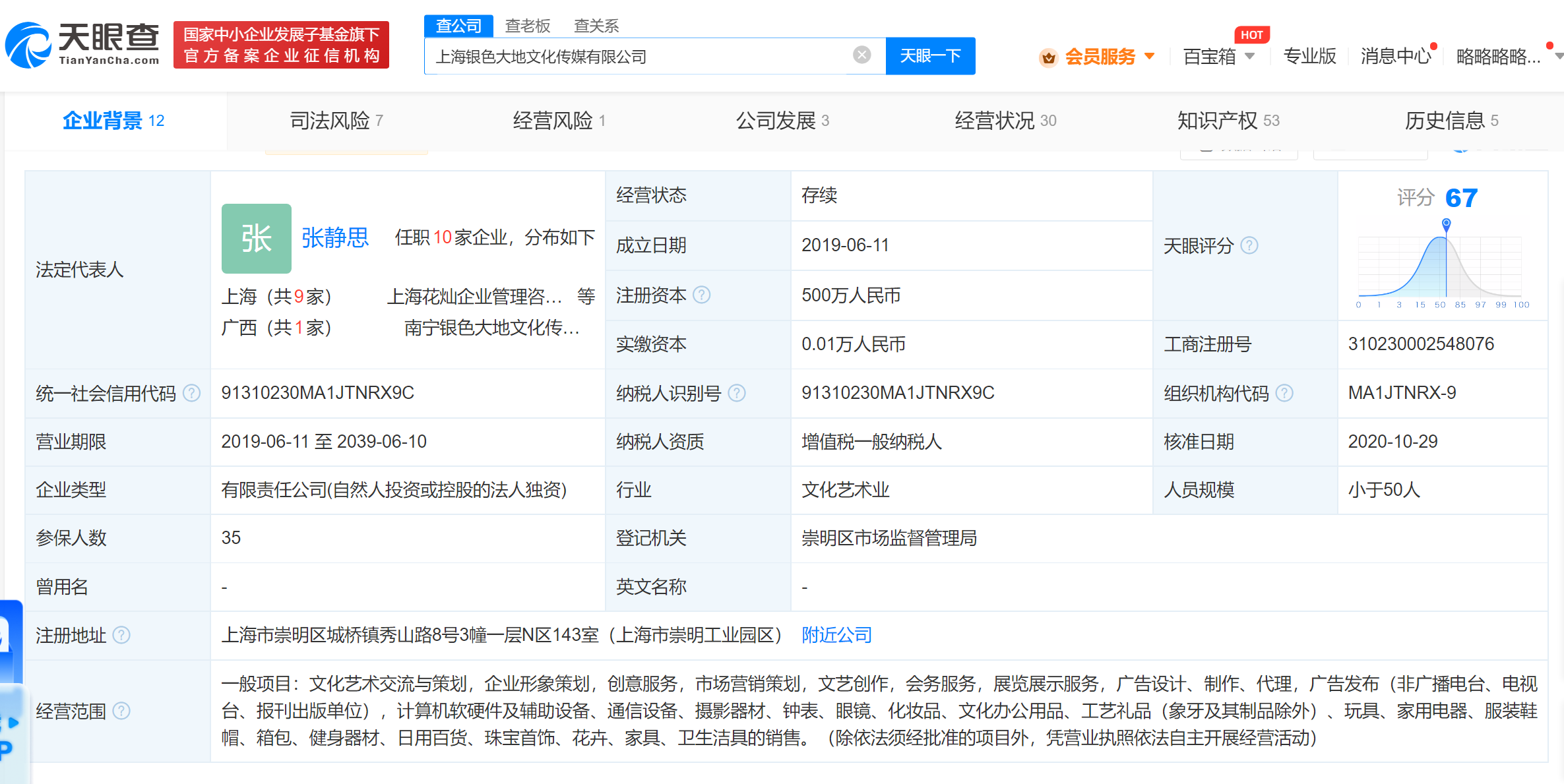The height and width of the screenshot is (784, 1564).
Task: Click the 崇明区市场监督管理局 registration authority text
Action: pyautogui.click(x=889, y=538)
